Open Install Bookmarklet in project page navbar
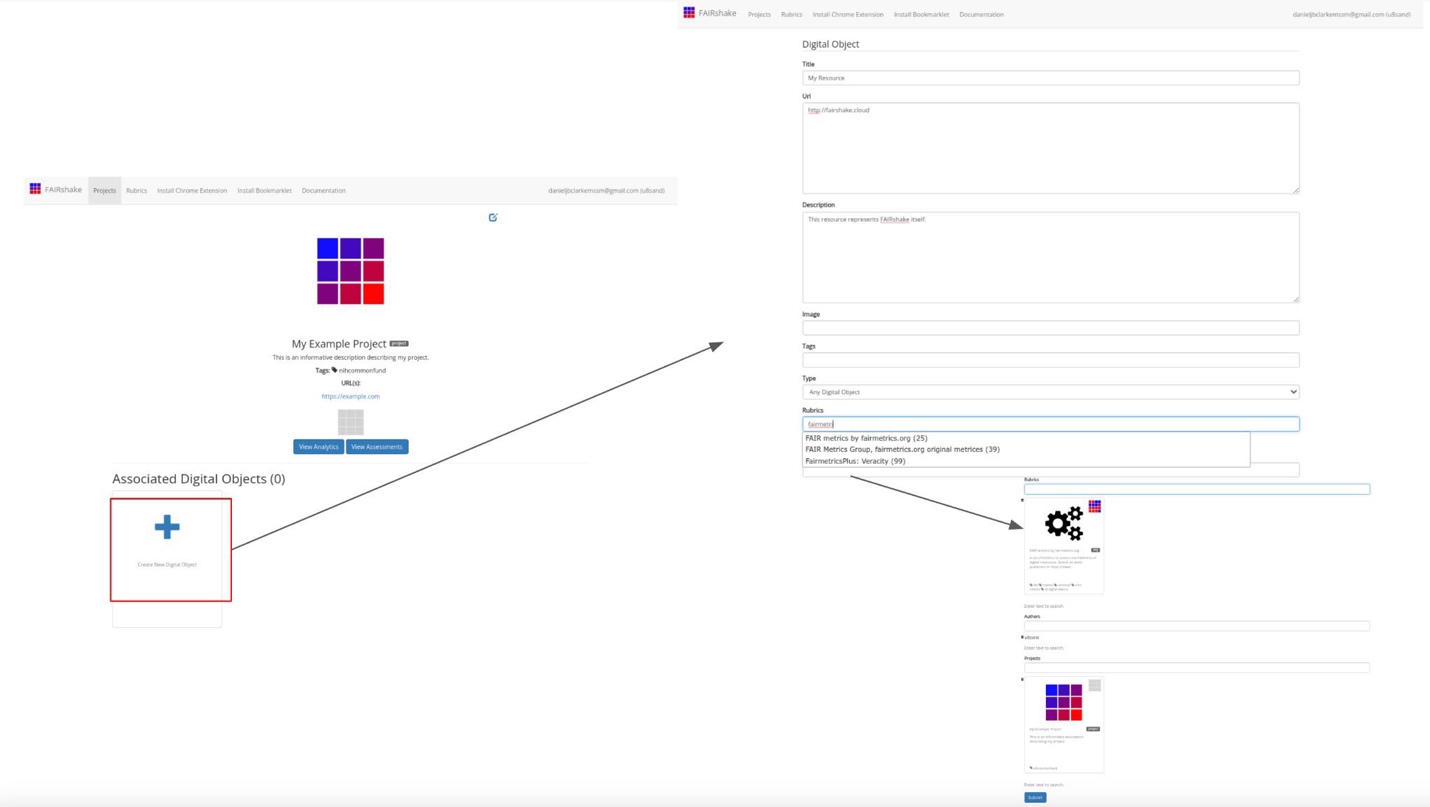Screen dimensions: 1430x807 265,190
